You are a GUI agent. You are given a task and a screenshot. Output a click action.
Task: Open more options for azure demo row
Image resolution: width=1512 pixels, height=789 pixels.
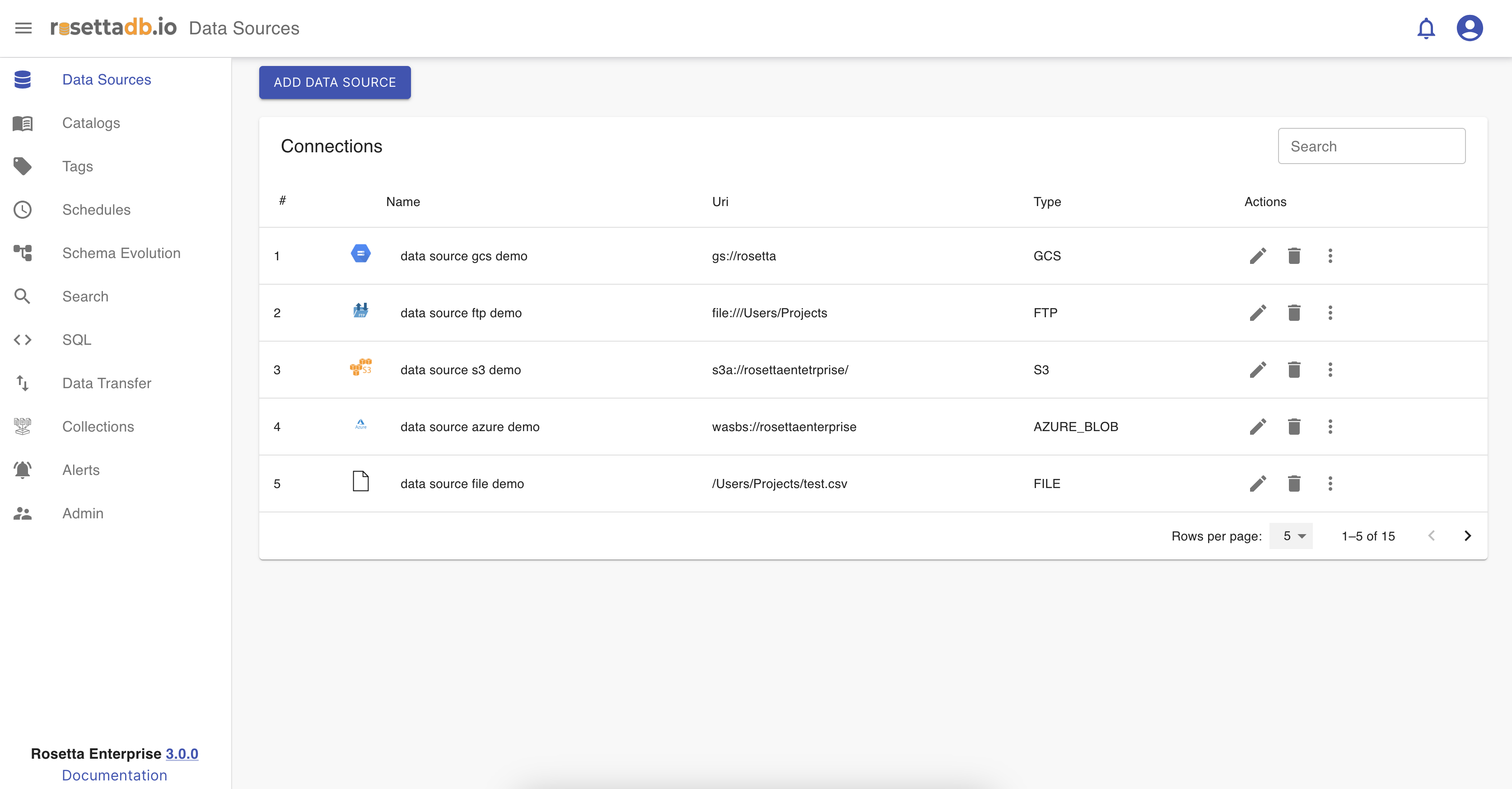1330,427
